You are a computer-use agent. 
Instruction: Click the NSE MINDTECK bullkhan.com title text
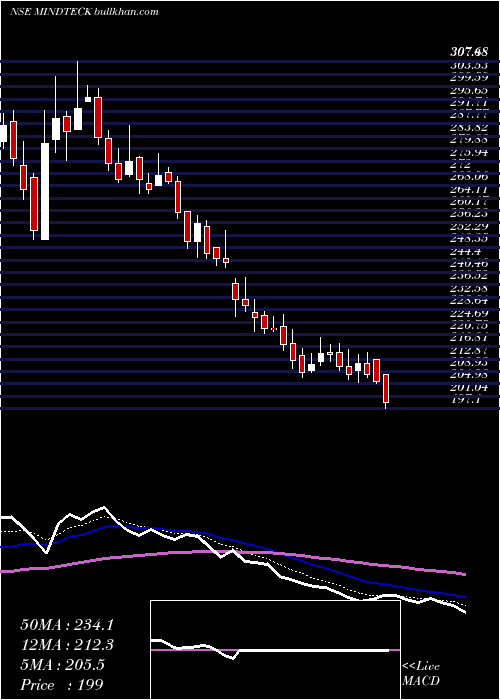click(x=84, y=12)
